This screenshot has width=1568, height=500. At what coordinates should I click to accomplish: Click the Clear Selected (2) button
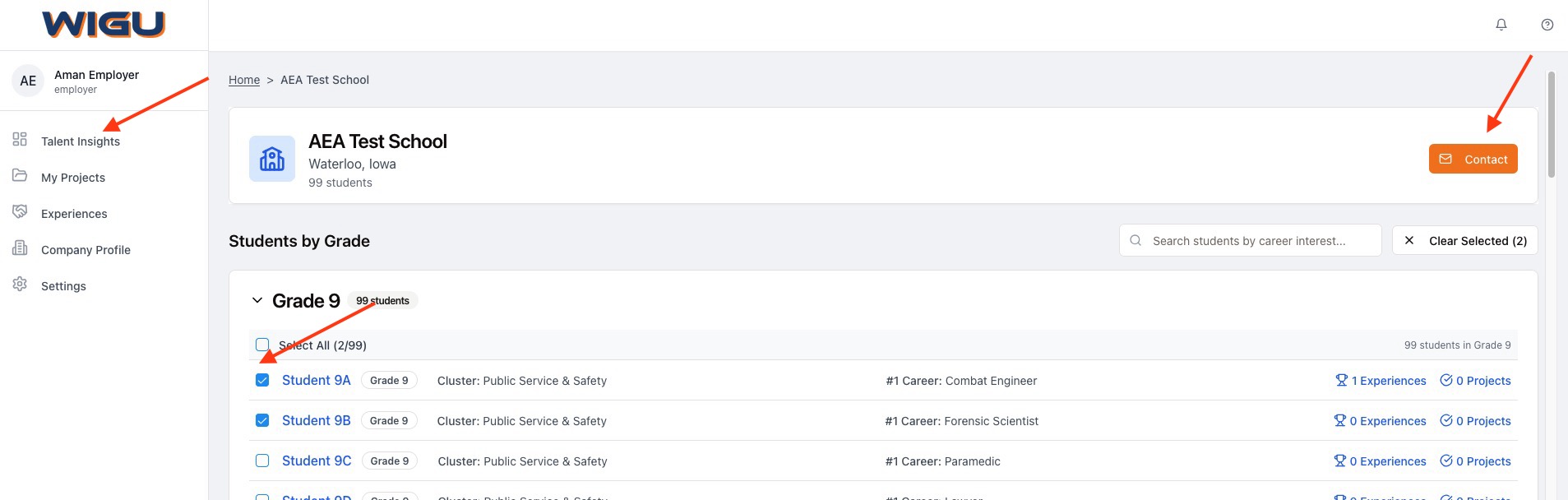(x=1464, y=241)
